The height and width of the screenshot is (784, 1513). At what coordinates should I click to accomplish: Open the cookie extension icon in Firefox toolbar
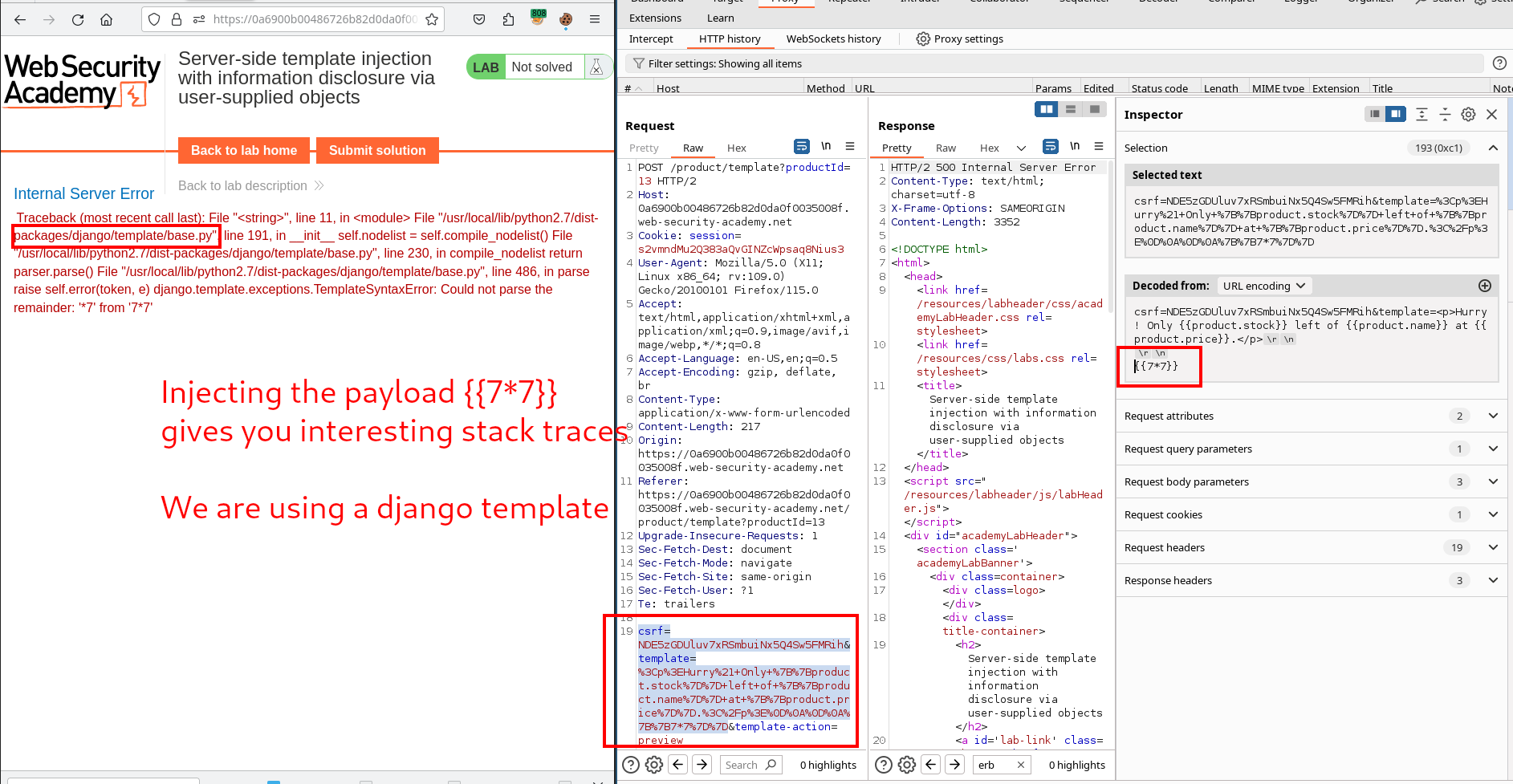point(566,19)
